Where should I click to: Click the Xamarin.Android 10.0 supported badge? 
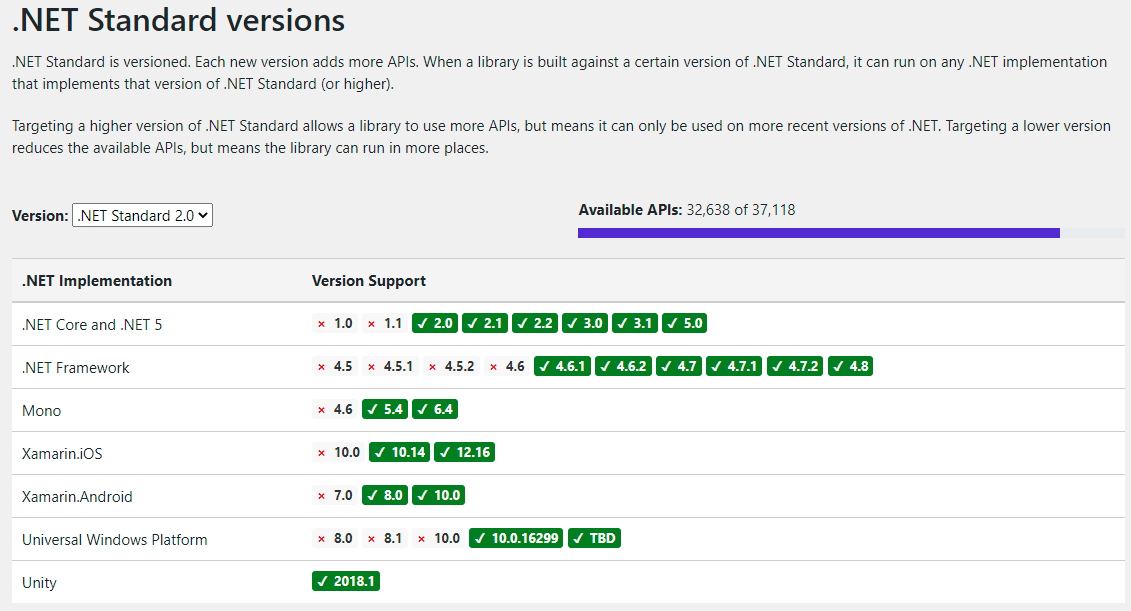tap(439, 495)
